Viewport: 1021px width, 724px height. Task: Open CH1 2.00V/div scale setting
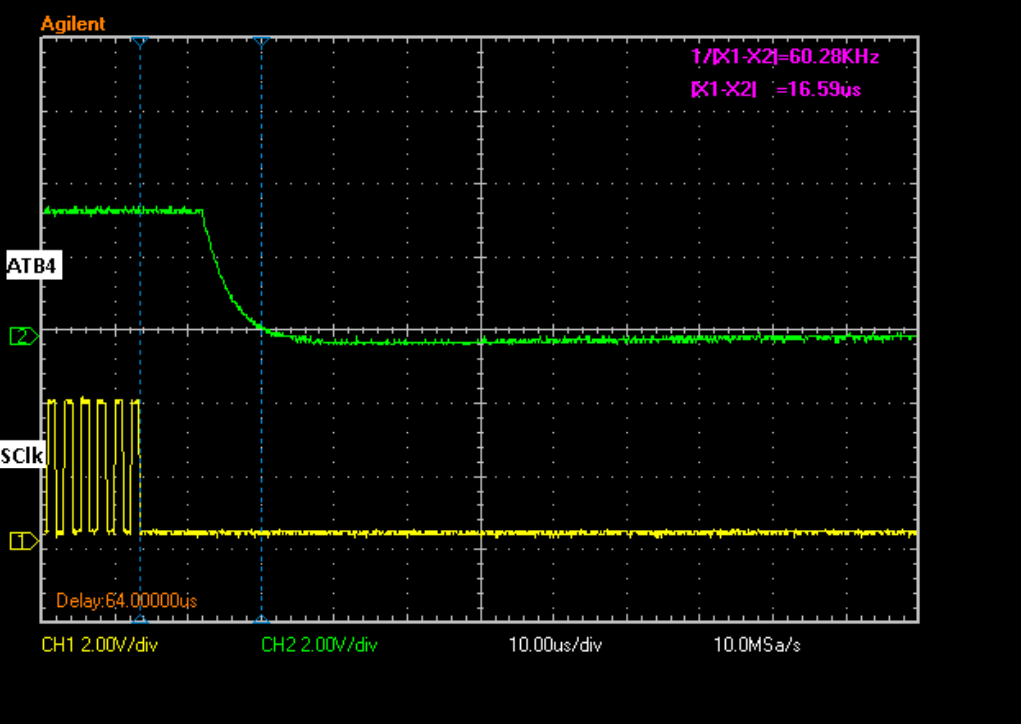click(99, 645)
